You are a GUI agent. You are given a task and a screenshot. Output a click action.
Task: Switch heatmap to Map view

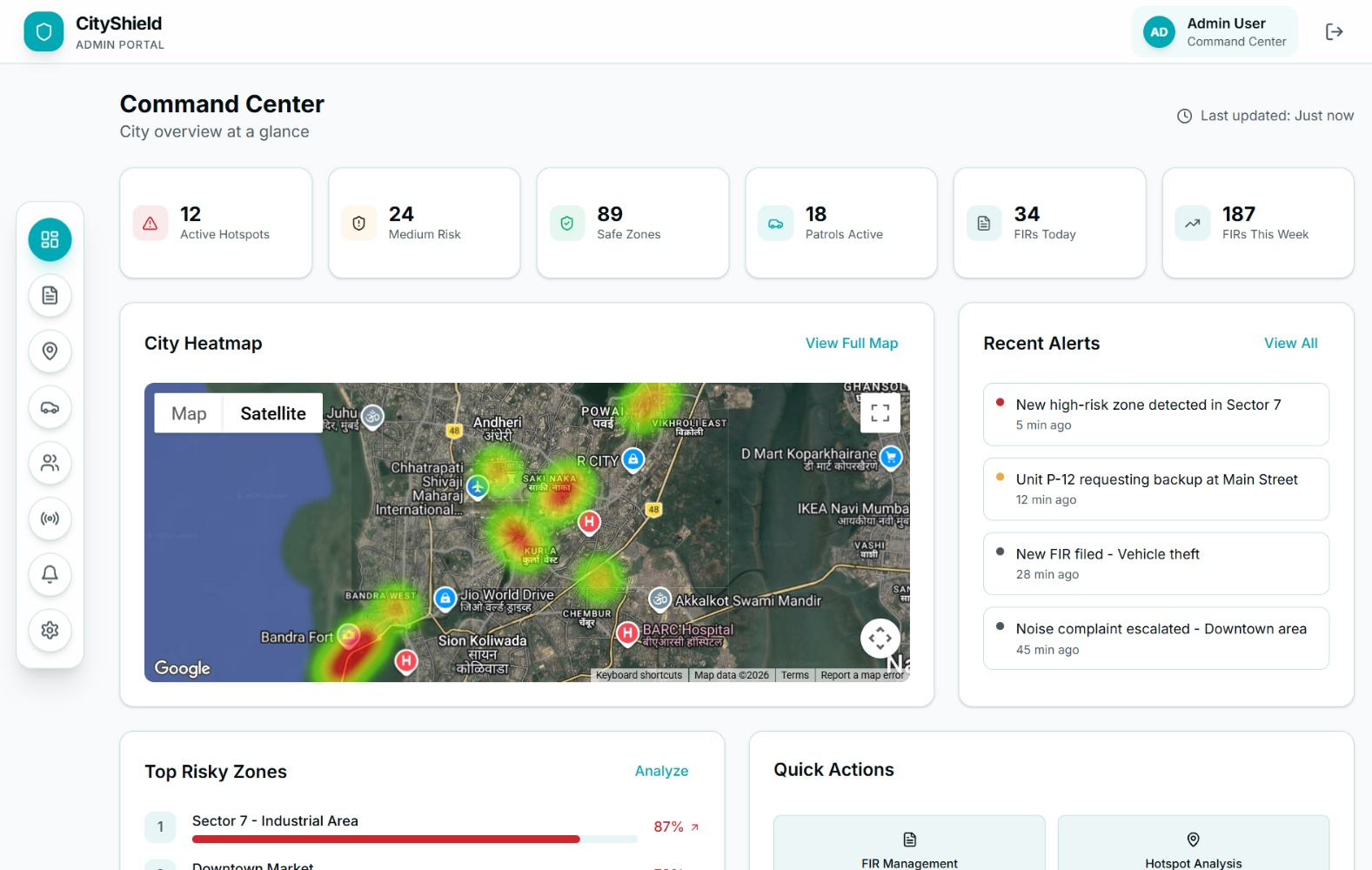[x=189, y=413]
